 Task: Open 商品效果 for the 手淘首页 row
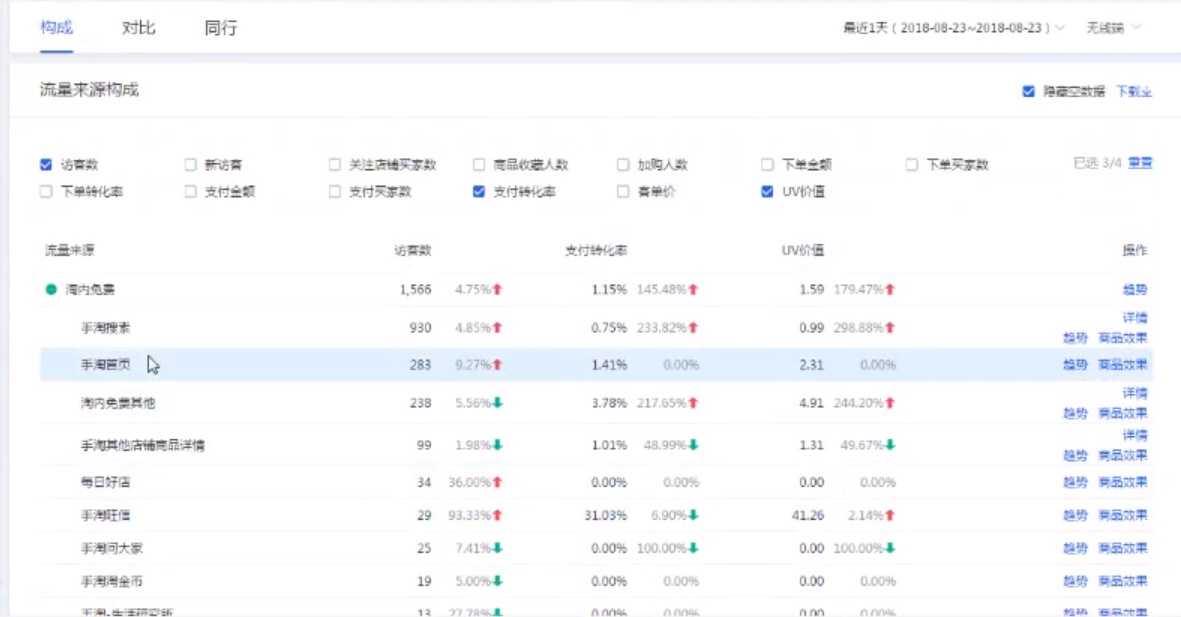coord(1123,365)
